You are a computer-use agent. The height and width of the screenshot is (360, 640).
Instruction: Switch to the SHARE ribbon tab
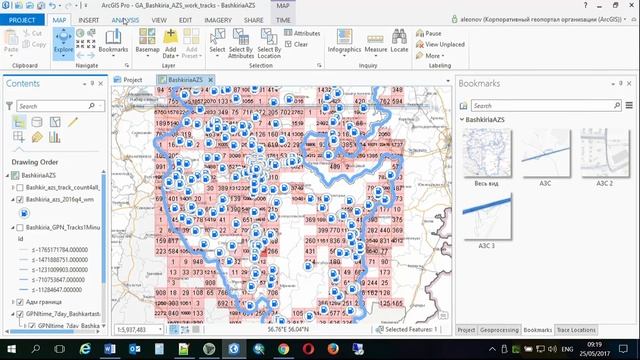click(253, 20)
